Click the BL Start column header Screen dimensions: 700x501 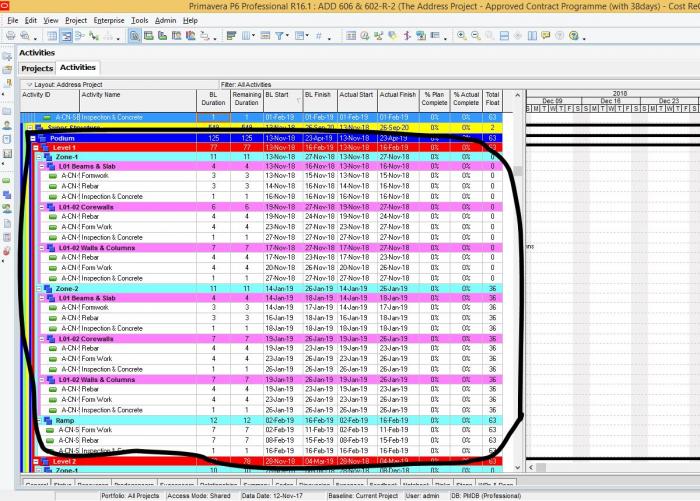pos(283,100)
